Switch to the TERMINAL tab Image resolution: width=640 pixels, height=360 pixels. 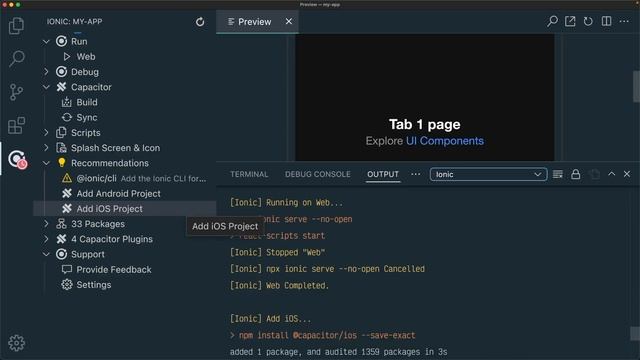(249, 174)
